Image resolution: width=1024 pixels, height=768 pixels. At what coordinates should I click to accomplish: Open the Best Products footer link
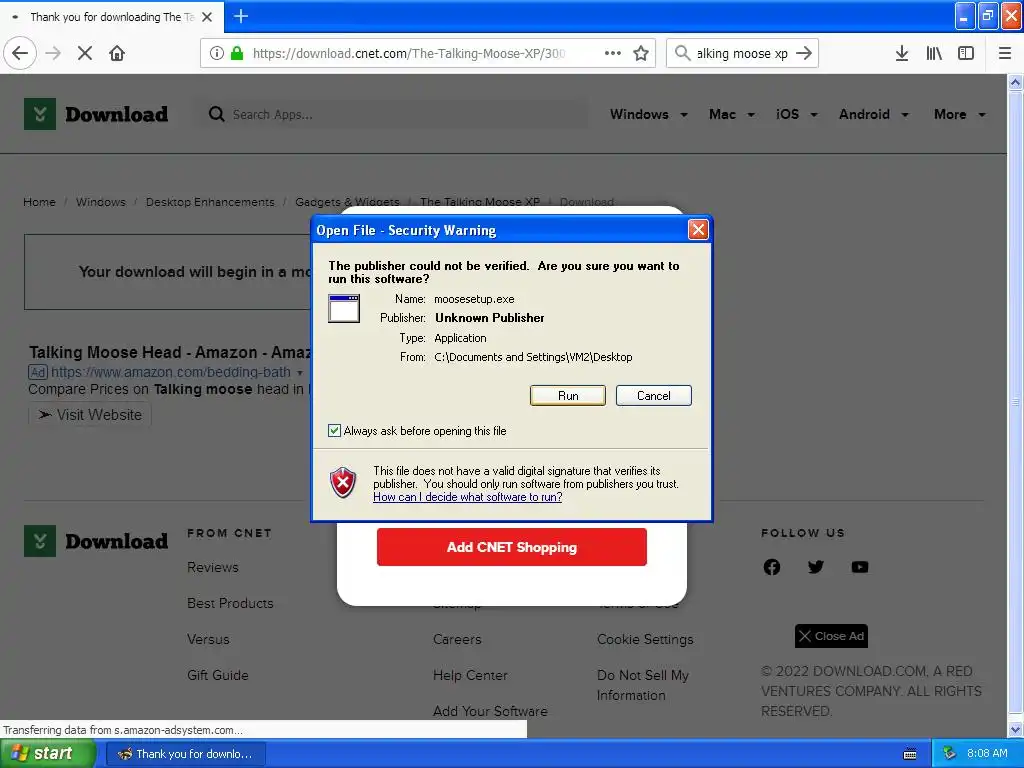230,603
